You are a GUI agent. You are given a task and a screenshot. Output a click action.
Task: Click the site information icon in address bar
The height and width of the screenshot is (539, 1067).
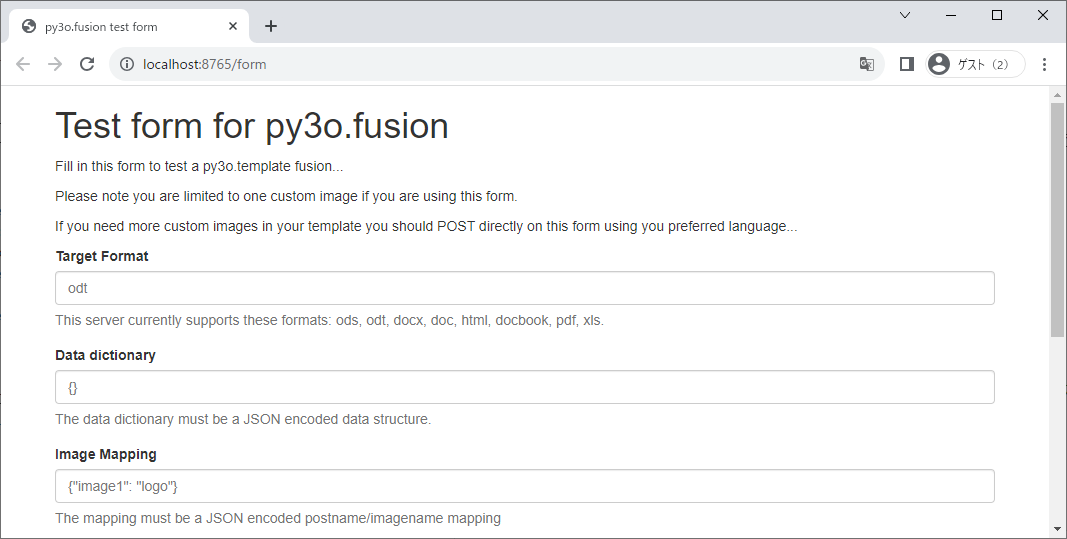click(127, 64)
